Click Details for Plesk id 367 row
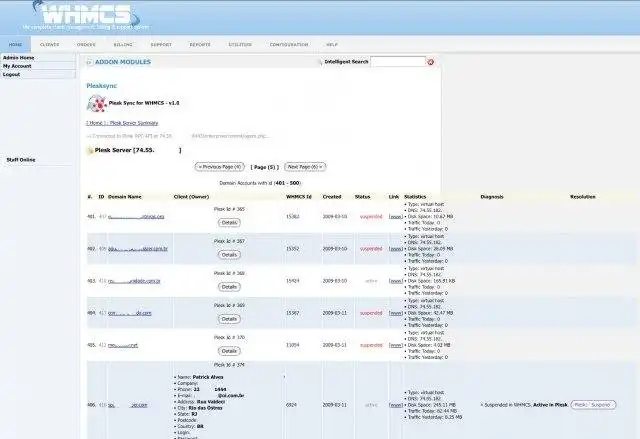This screenshot has height=439, width=640. 229,255
